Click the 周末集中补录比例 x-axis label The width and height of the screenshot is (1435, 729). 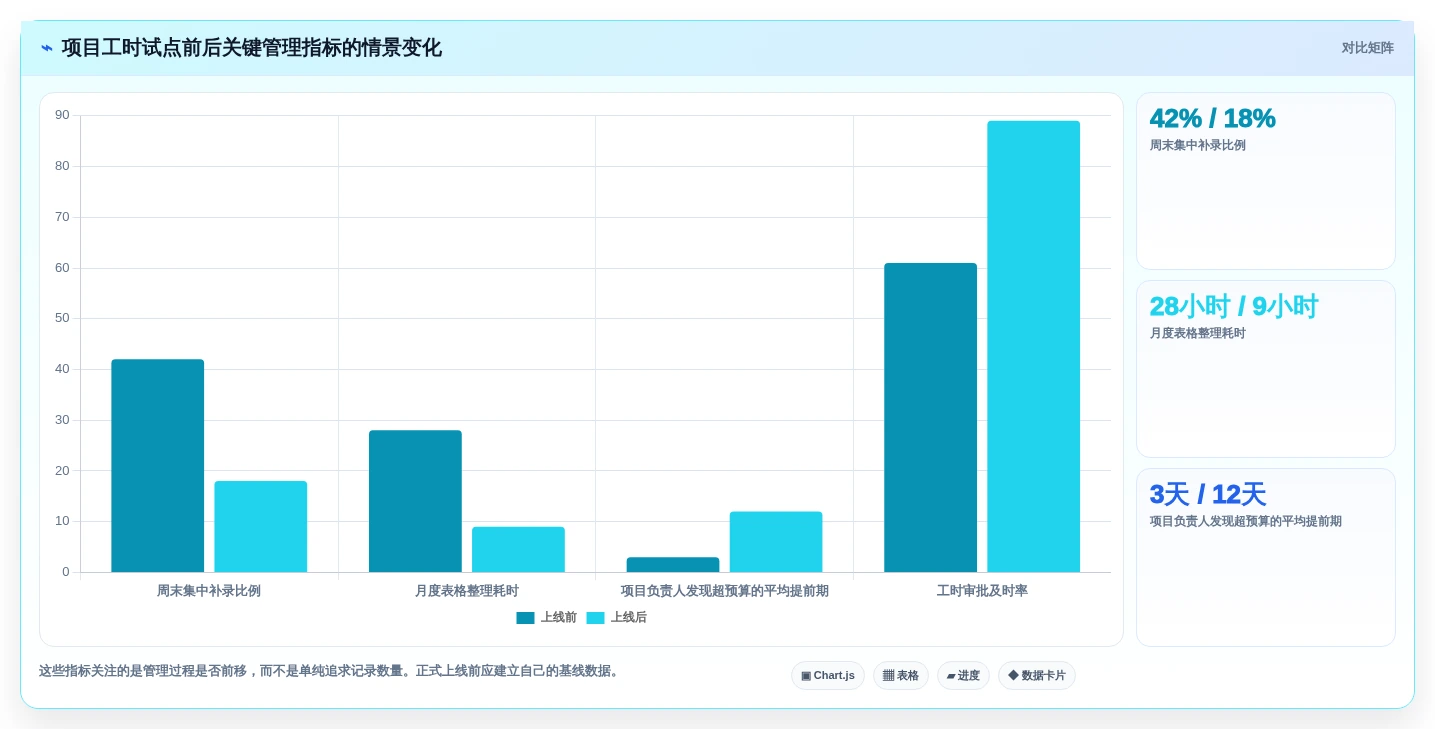pyautogui.click(x=209, y=591)
